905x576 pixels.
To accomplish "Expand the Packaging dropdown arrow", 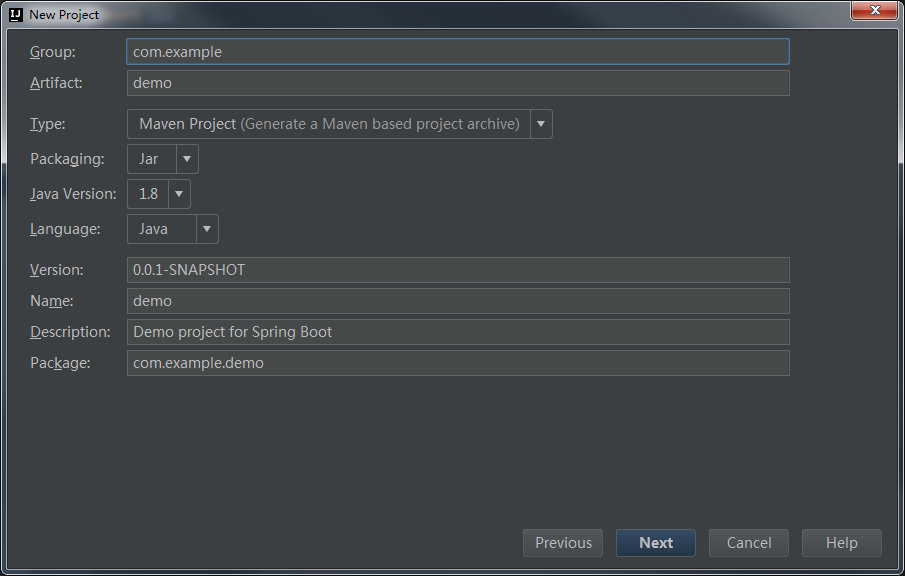I will tap(187, 159).
